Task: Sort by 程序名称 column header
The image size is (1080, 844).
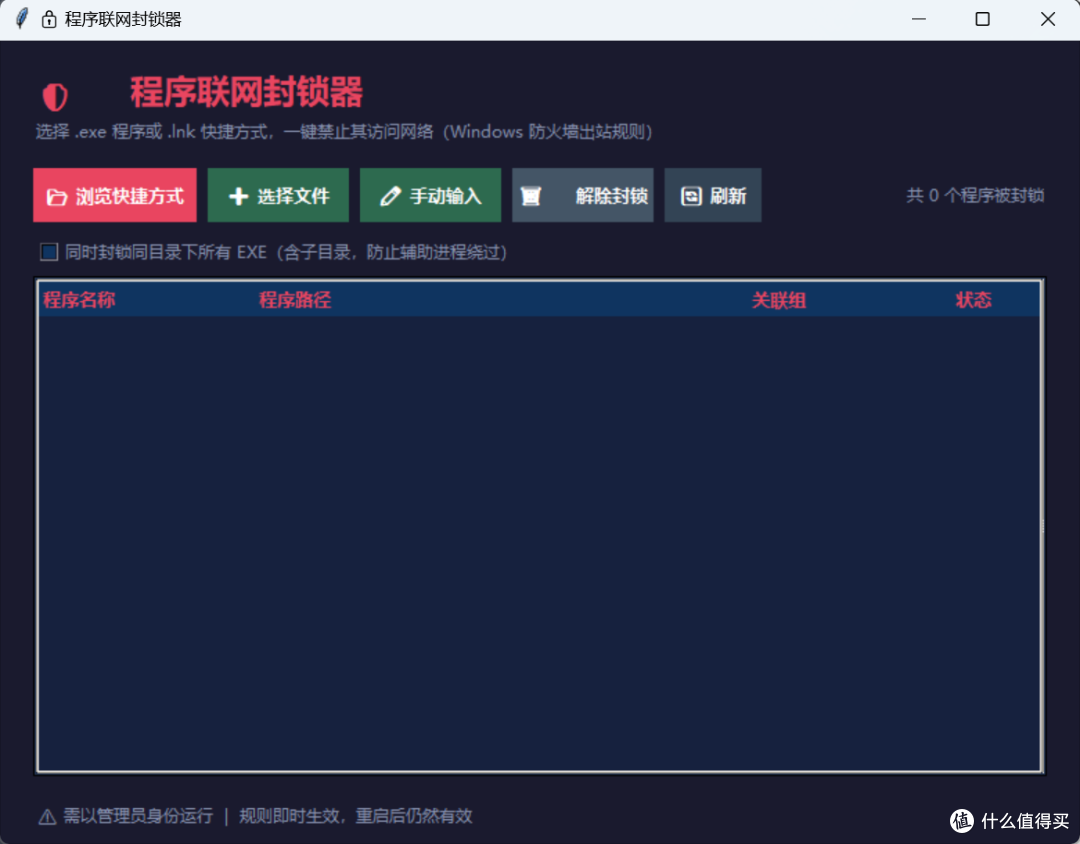Action: tap(79, 300)
